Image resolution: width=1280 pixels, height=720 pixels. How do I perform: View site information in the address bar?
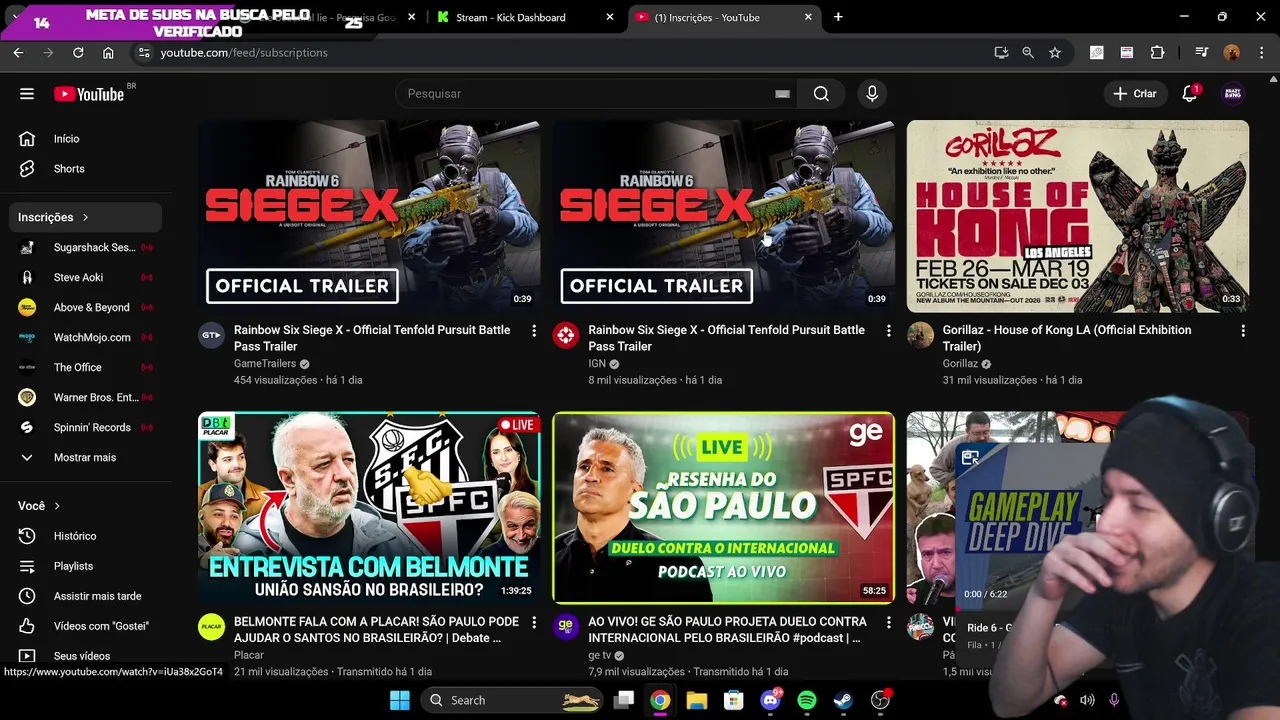click(144, 53)
